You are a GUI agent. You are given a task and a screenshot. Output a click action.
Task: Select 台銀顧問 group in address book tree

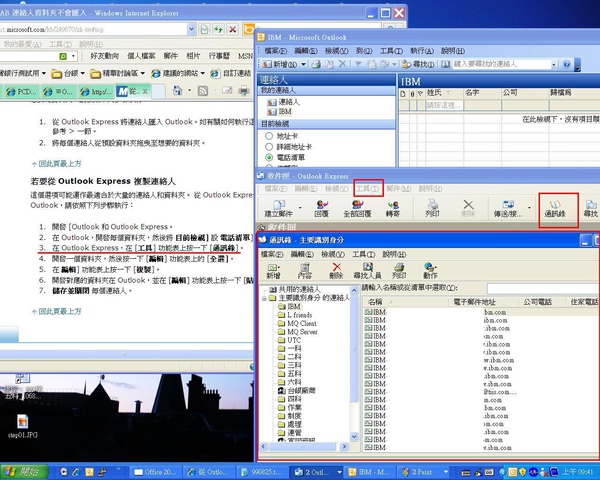(x=297, y=391)
